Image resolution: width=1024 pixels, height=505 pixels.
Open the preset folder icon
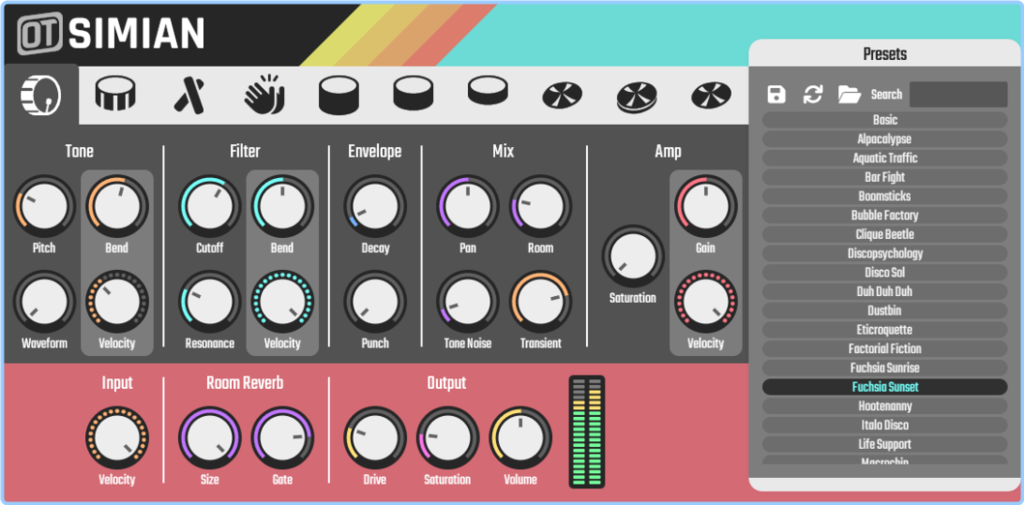(850, 94)
